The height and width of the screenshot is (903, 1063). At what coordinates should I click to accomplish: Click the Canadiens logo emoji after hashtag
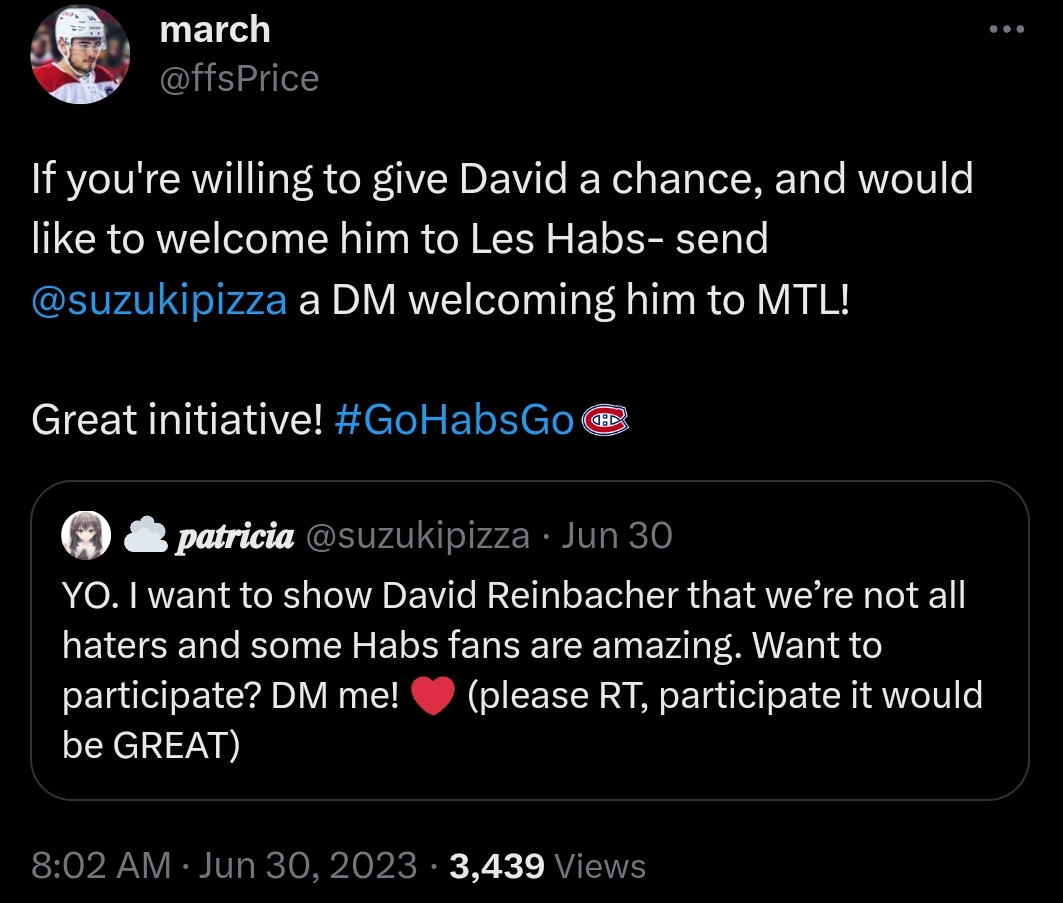[x=604, y=422]
